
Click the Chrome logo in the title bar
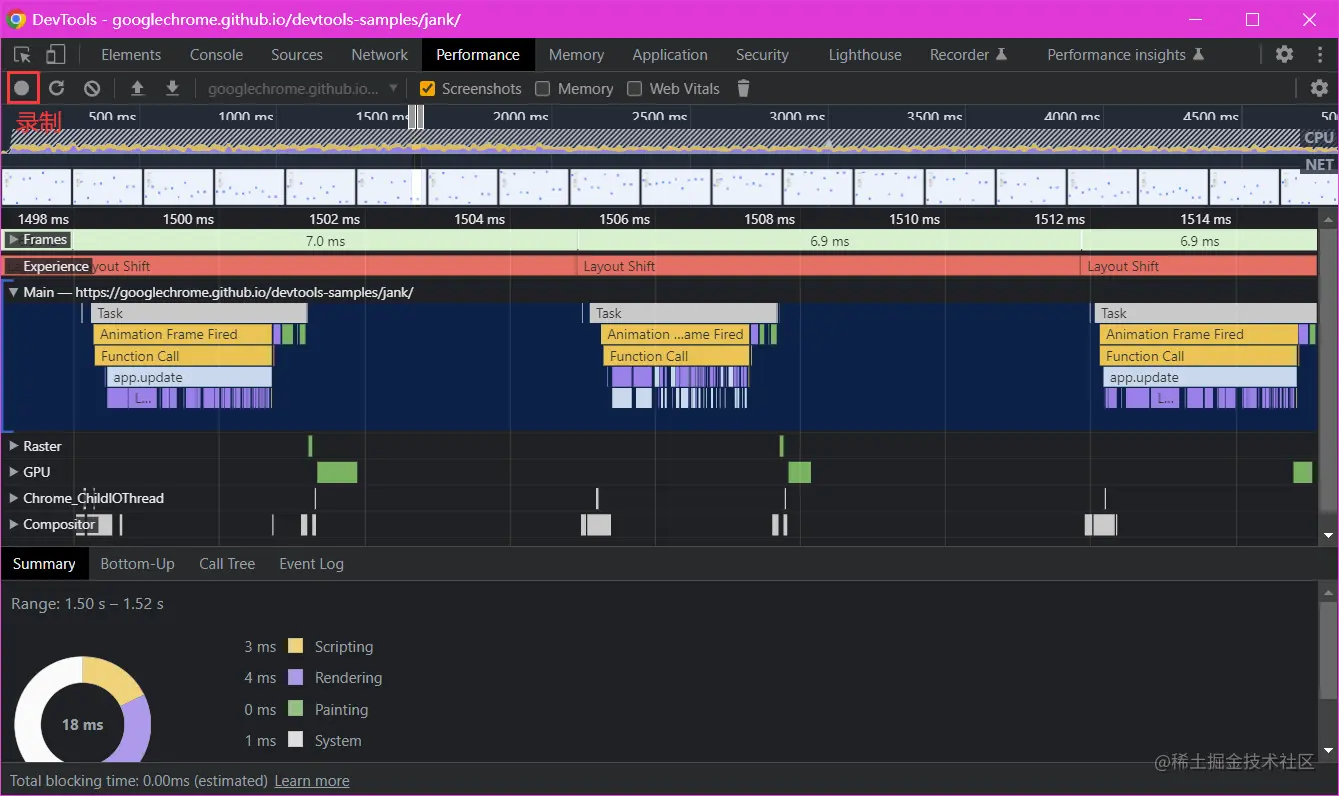(17, 19)
